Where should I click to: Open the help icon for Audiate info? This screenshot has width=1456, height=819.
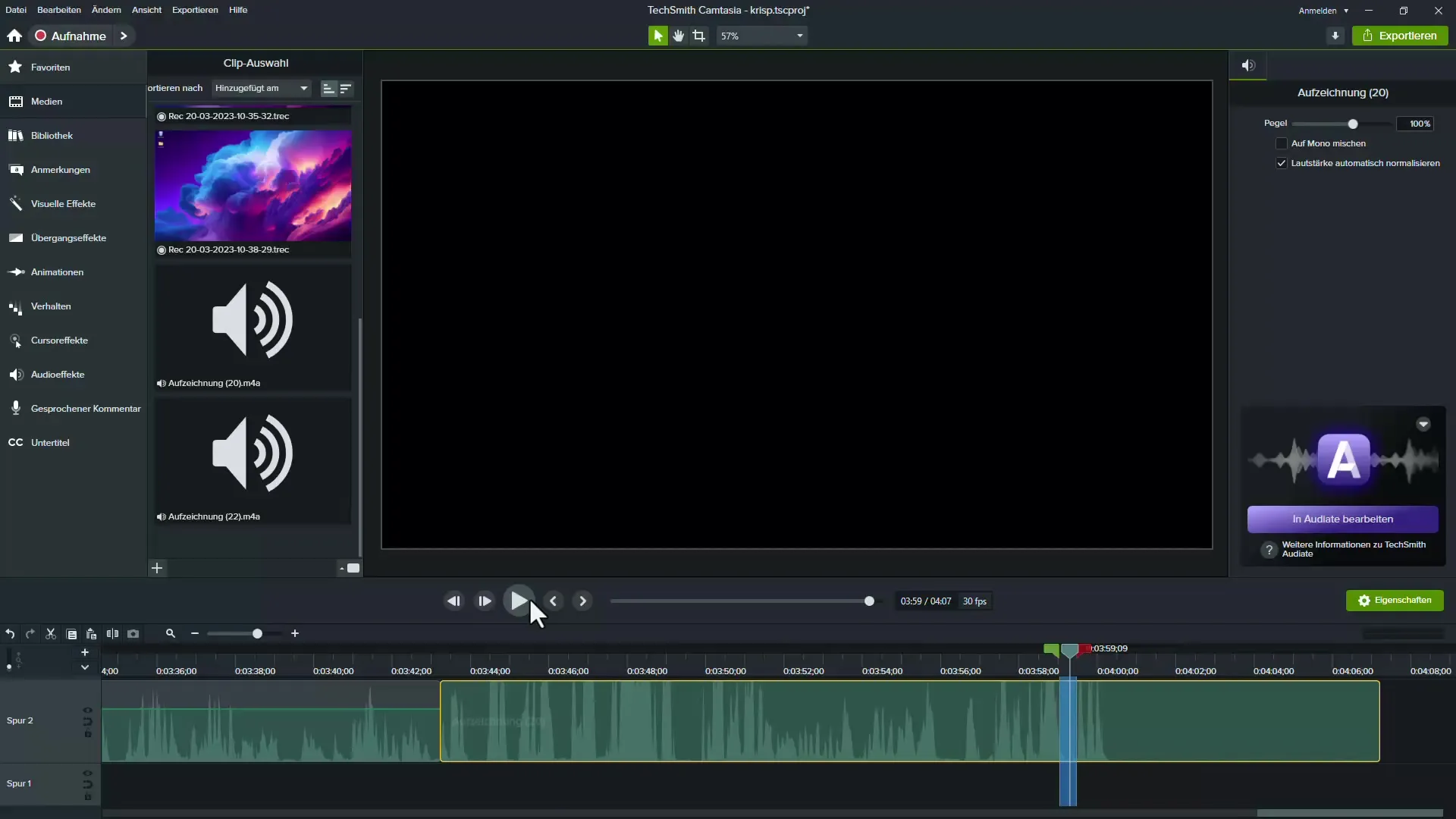click(1269, 550)
